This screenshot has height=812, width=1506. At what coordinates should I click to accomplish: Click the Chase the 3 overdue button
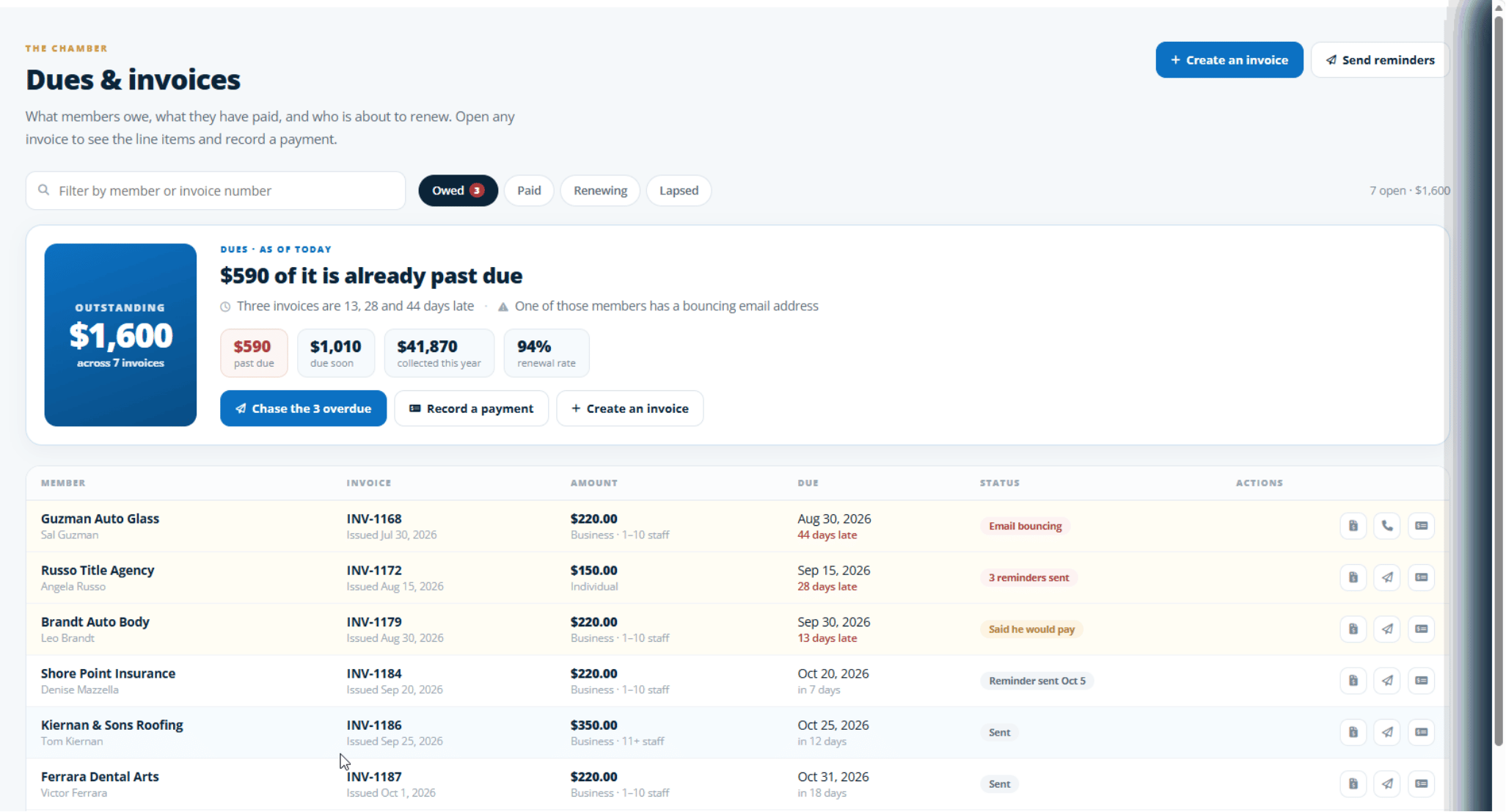point(303,409)
